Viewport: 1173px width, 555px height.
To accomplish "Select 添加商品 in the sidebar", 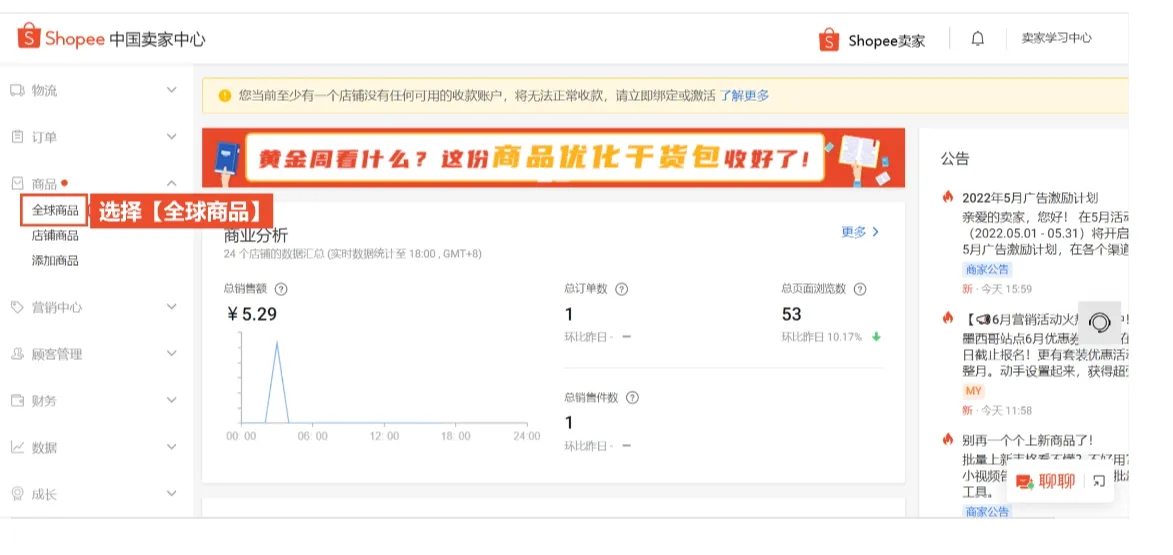I will (55, 261).
